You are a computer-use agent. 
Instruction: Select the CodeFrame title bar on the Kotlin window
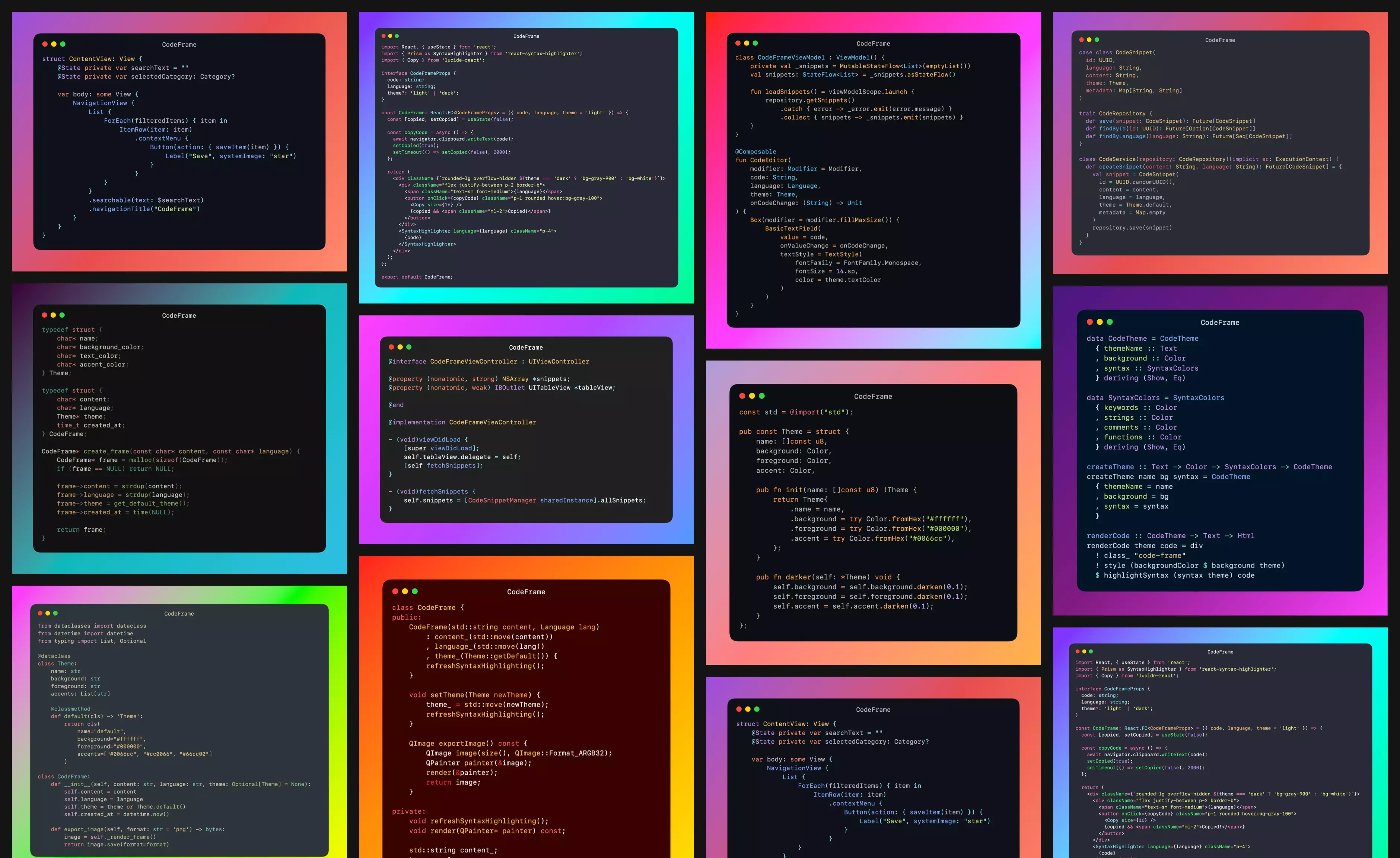tap(873, 43)
